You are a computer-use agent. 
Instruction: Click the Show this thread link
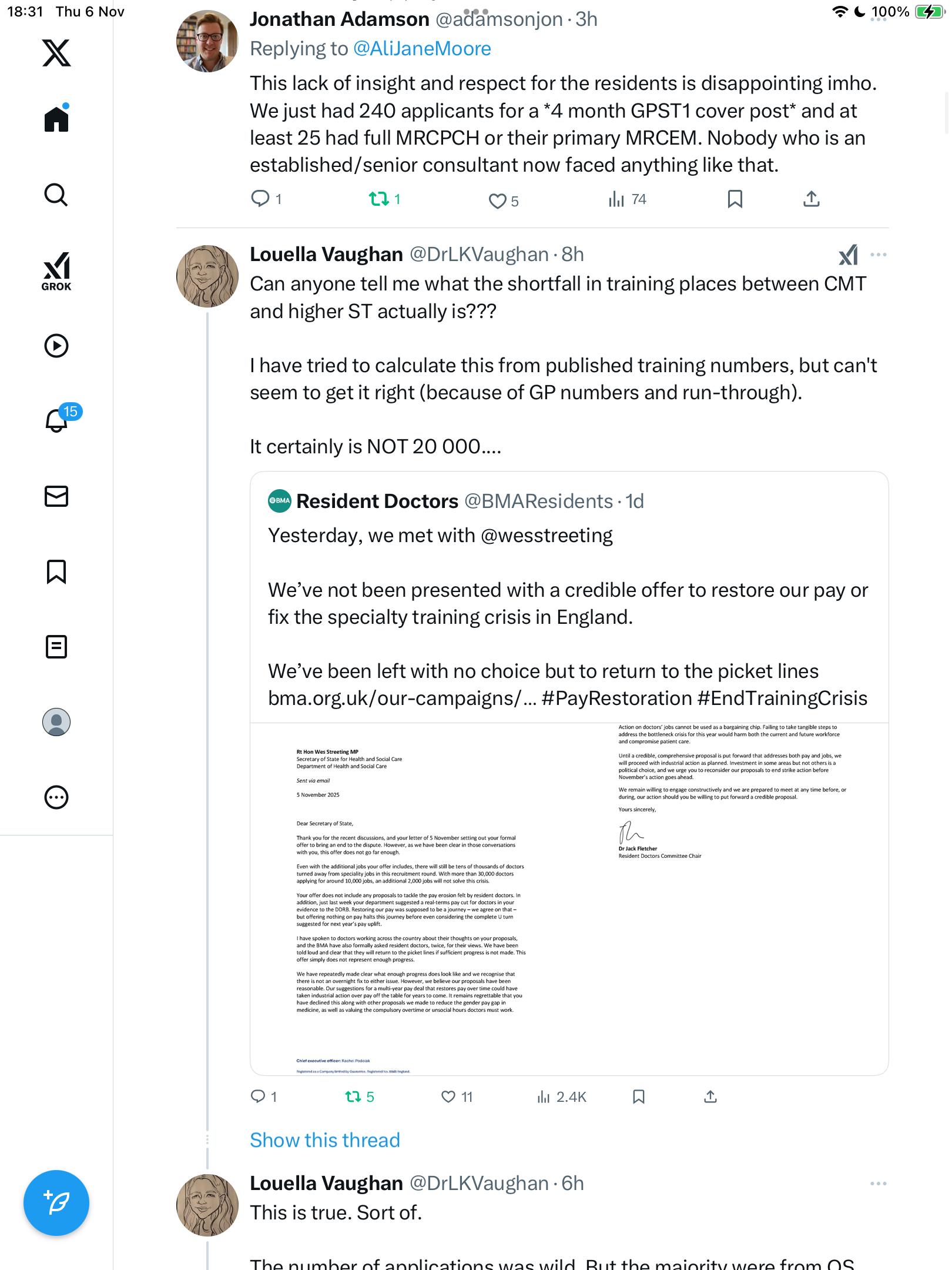pyautogui.click(x=325, y=1140)
